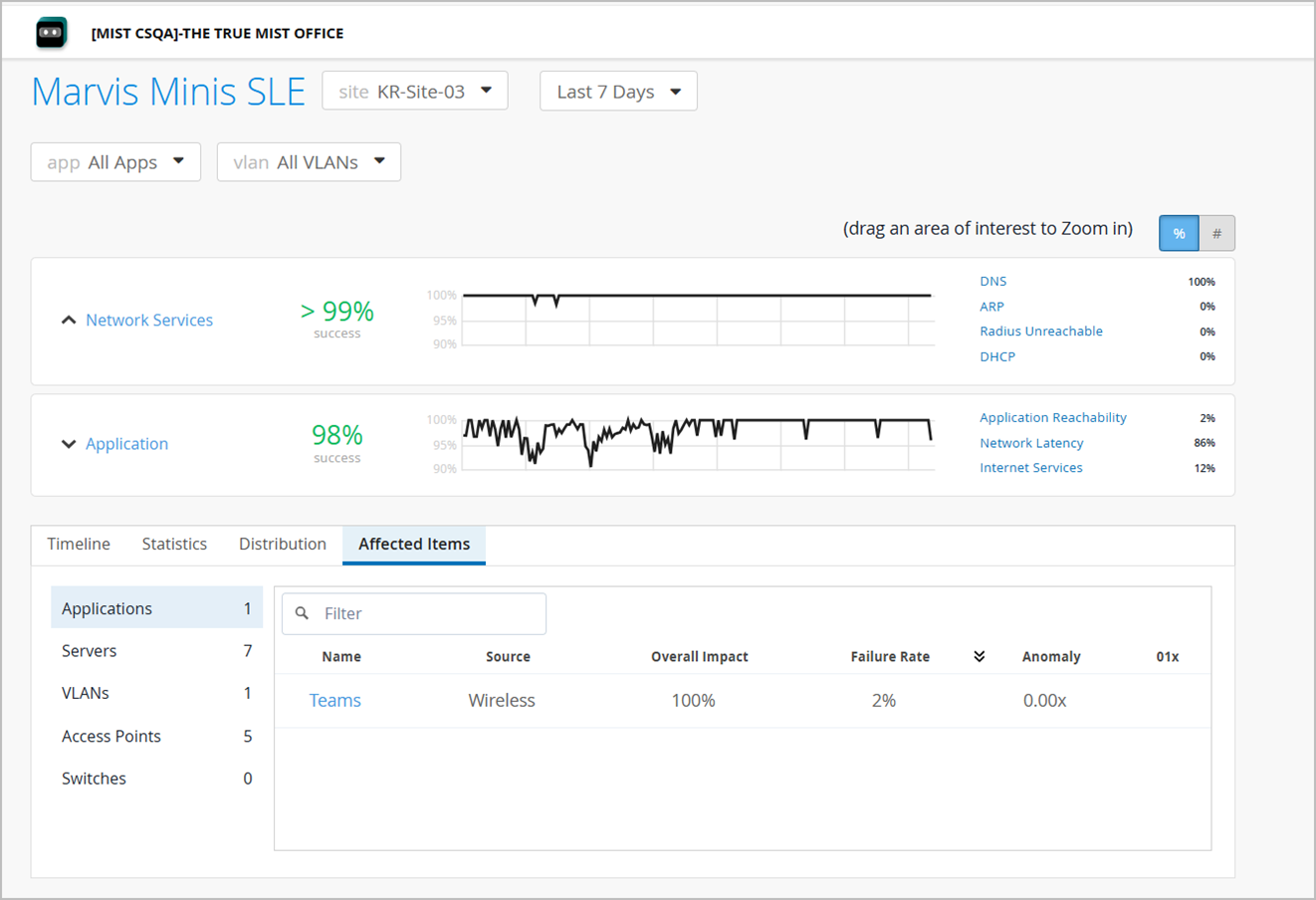The image size is (1316, 900).
Task: Switch to the Distribution tab
Action: [283, 544]
